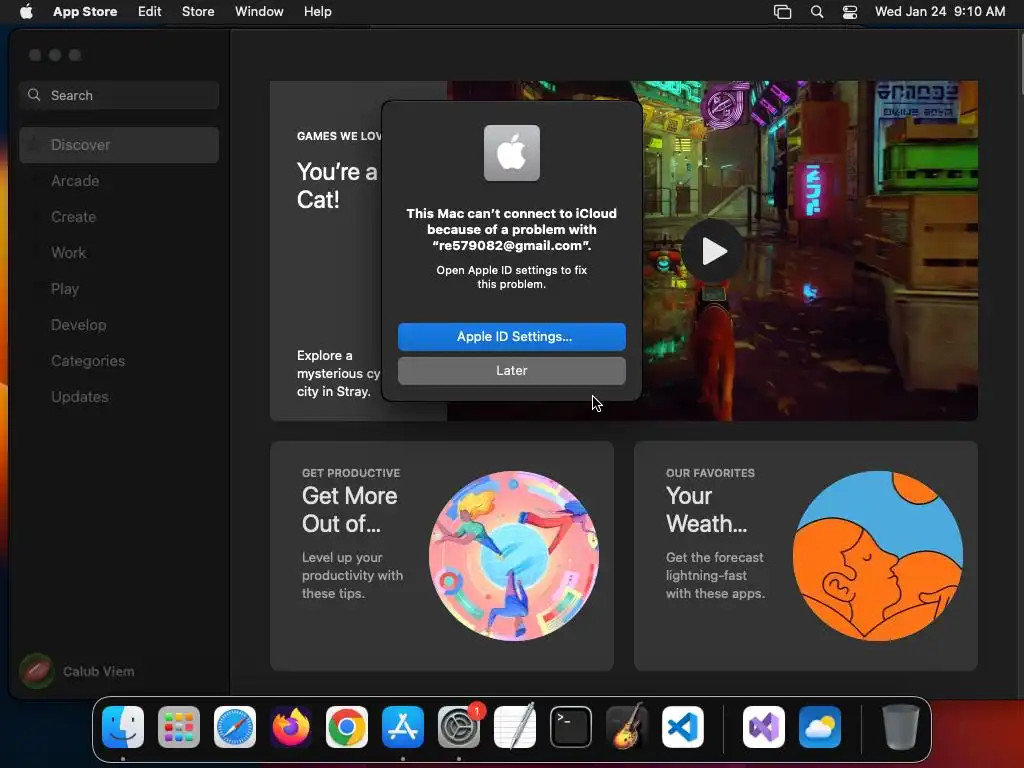Open Your Weath… favorites card

click(x=805, y=556)
